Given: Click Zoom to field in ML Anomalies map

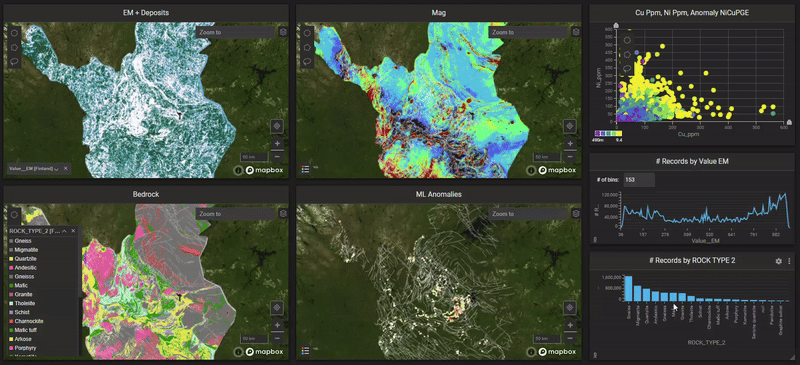Looking at the screenshot, I should pos(529,214).
